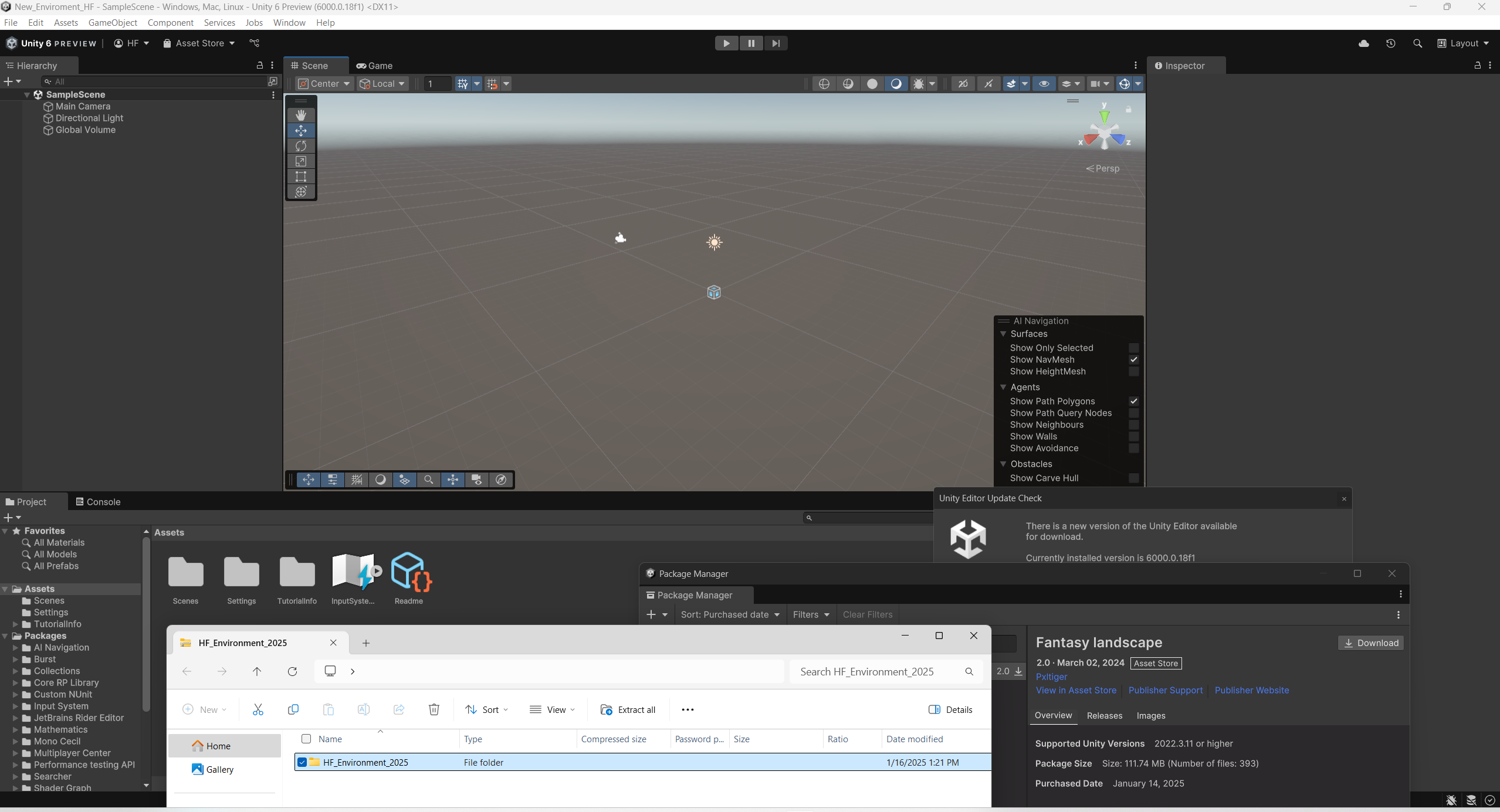Open Unity cloud services icon

coord(1364,43)
